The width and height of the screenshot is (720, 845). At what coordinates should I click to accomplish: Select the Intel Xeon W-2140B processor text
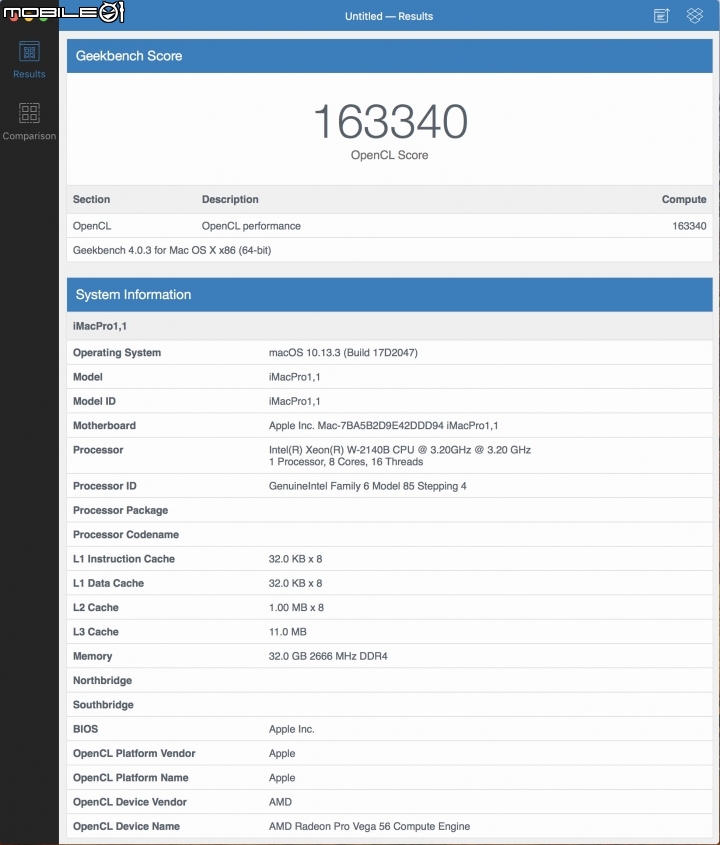400,449
